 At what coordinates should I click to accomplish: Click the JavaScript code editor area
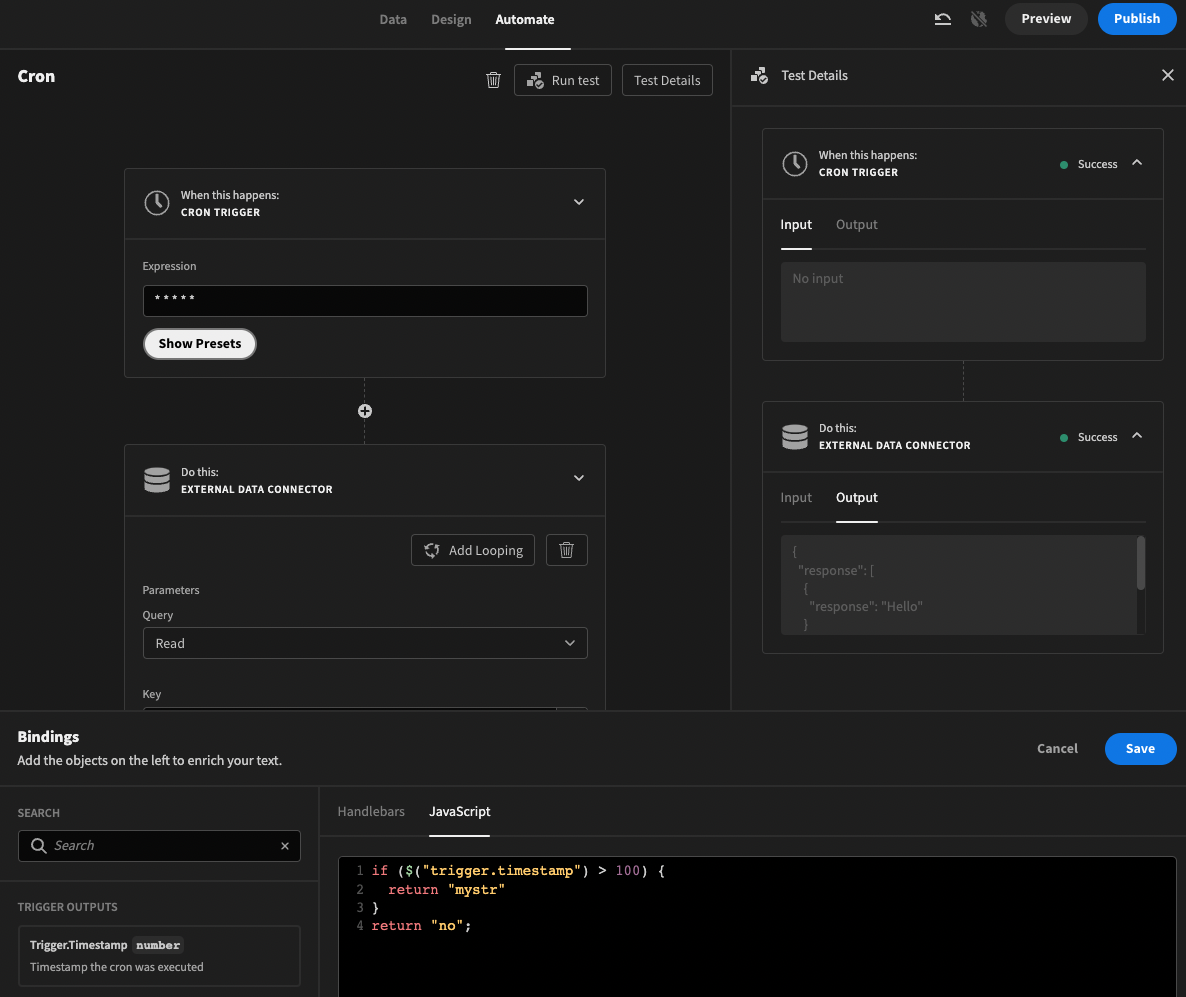tap(757, 927)
